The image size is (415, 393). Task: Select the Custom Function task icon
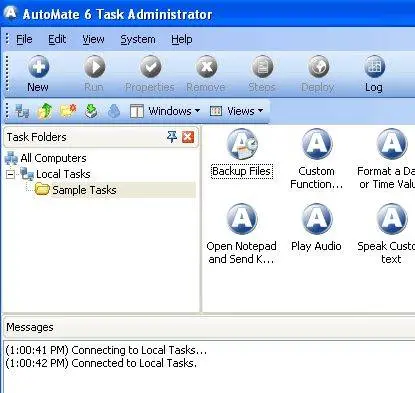click(317, 159)
